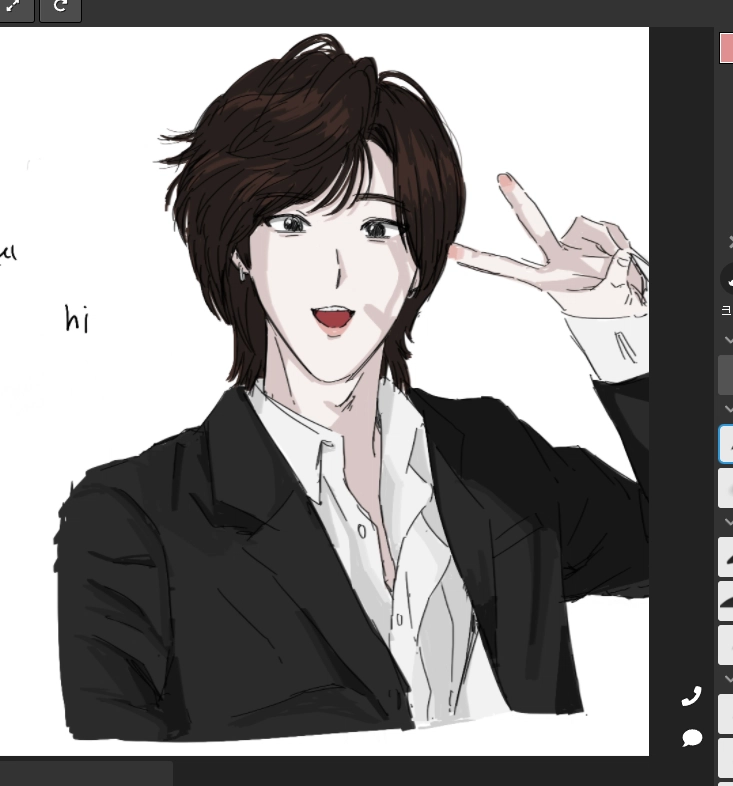
Task: Click the fullscreen expand arrows icon
Action: pos(14,6)
